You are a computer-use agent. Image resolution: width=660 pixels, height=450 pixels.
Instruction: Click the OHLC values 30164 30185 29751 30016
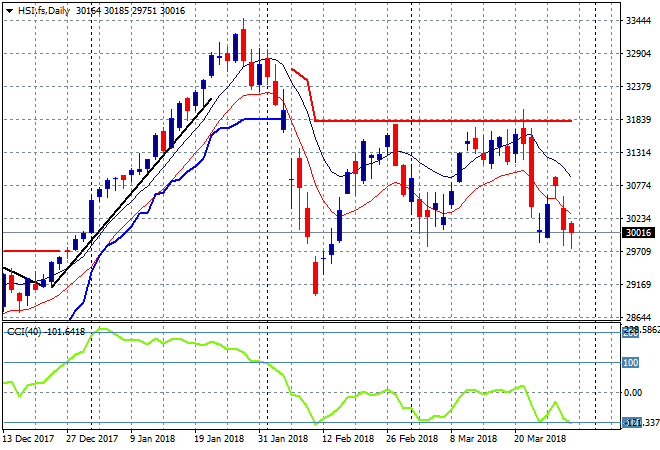(130, 11)
